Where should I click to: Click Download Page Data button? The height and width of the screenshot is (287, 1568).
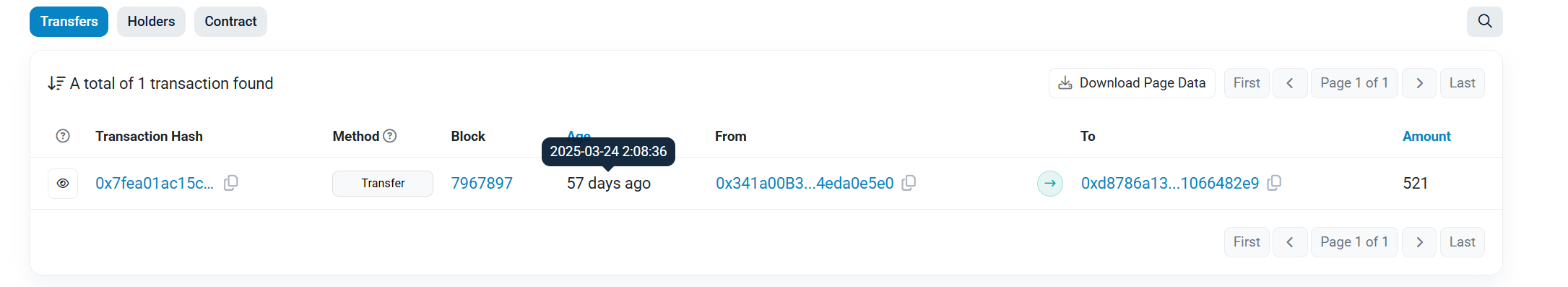(1132, 83)
